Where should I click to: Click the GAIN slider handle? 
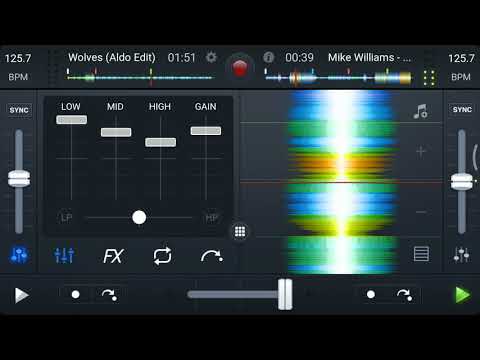(x=206, y=131)
